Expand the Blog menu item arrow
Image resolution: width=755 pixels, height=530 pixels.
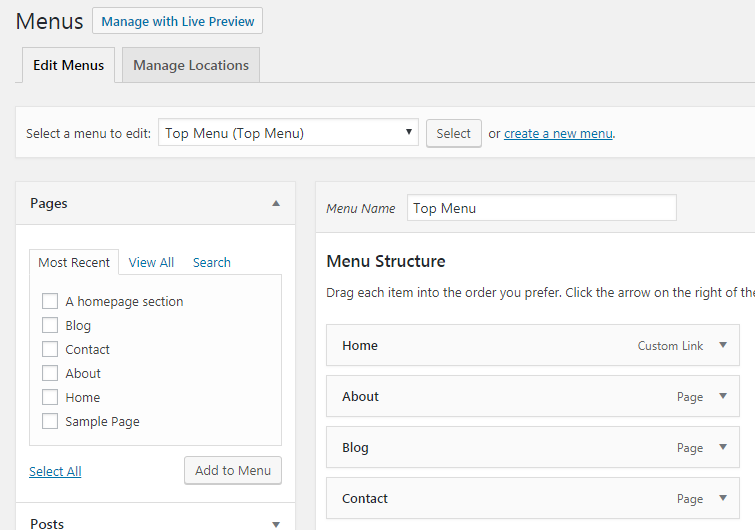(x=723, y=448)
